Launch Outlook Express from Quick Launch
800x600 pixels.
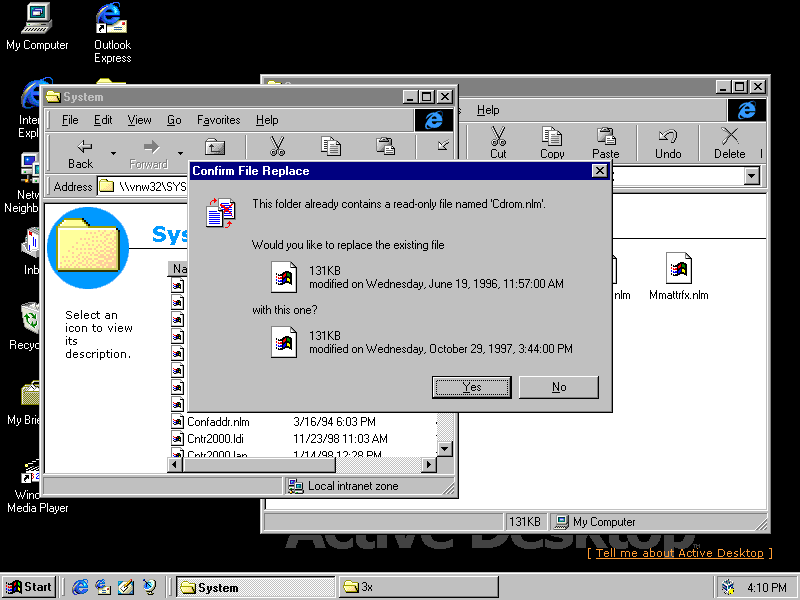point(103,587)
